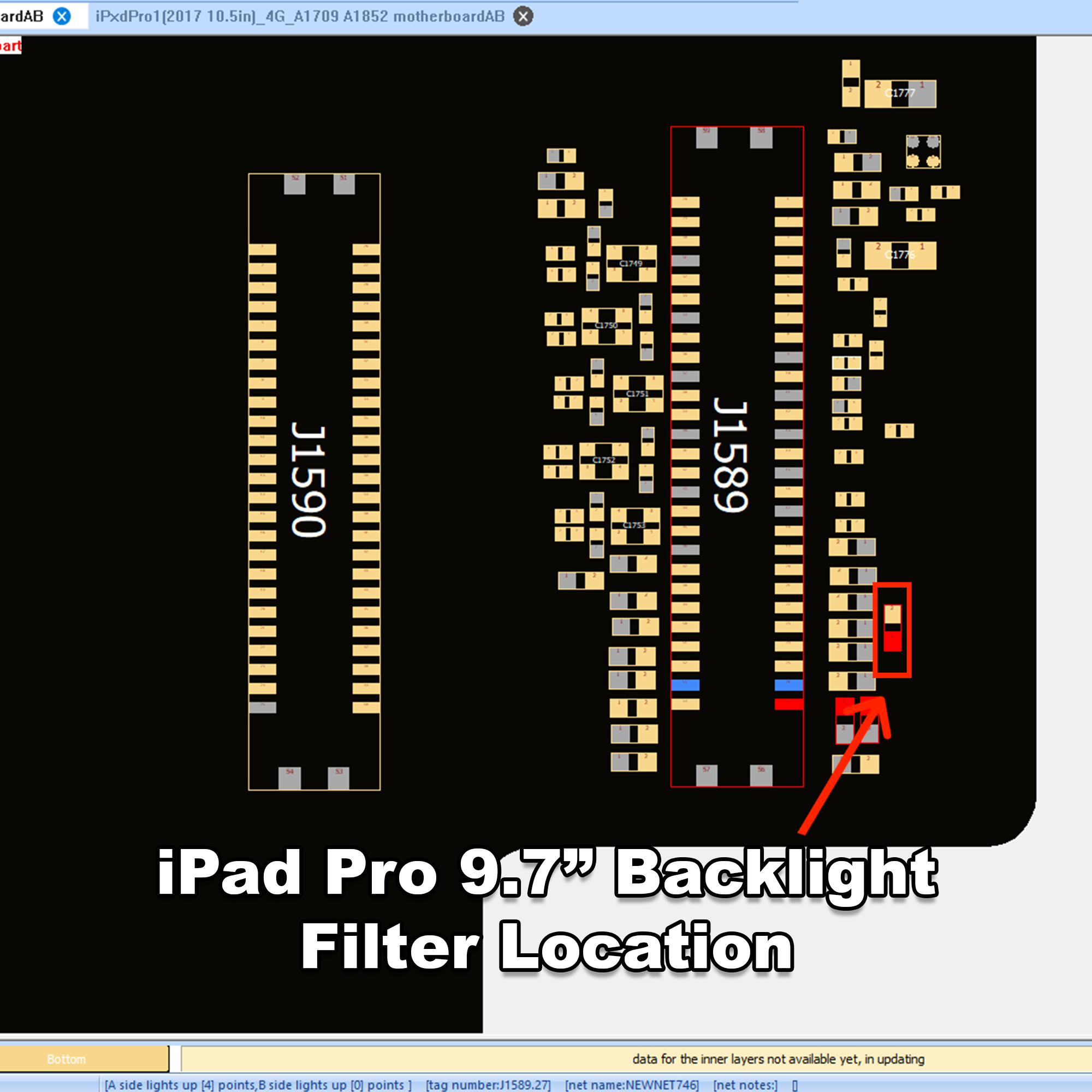The image size is (1092, 1092).
Task: Switch to iPxdPro1 A1709 A1852 motherboardAB tab
Action: (x=300, y=16)
